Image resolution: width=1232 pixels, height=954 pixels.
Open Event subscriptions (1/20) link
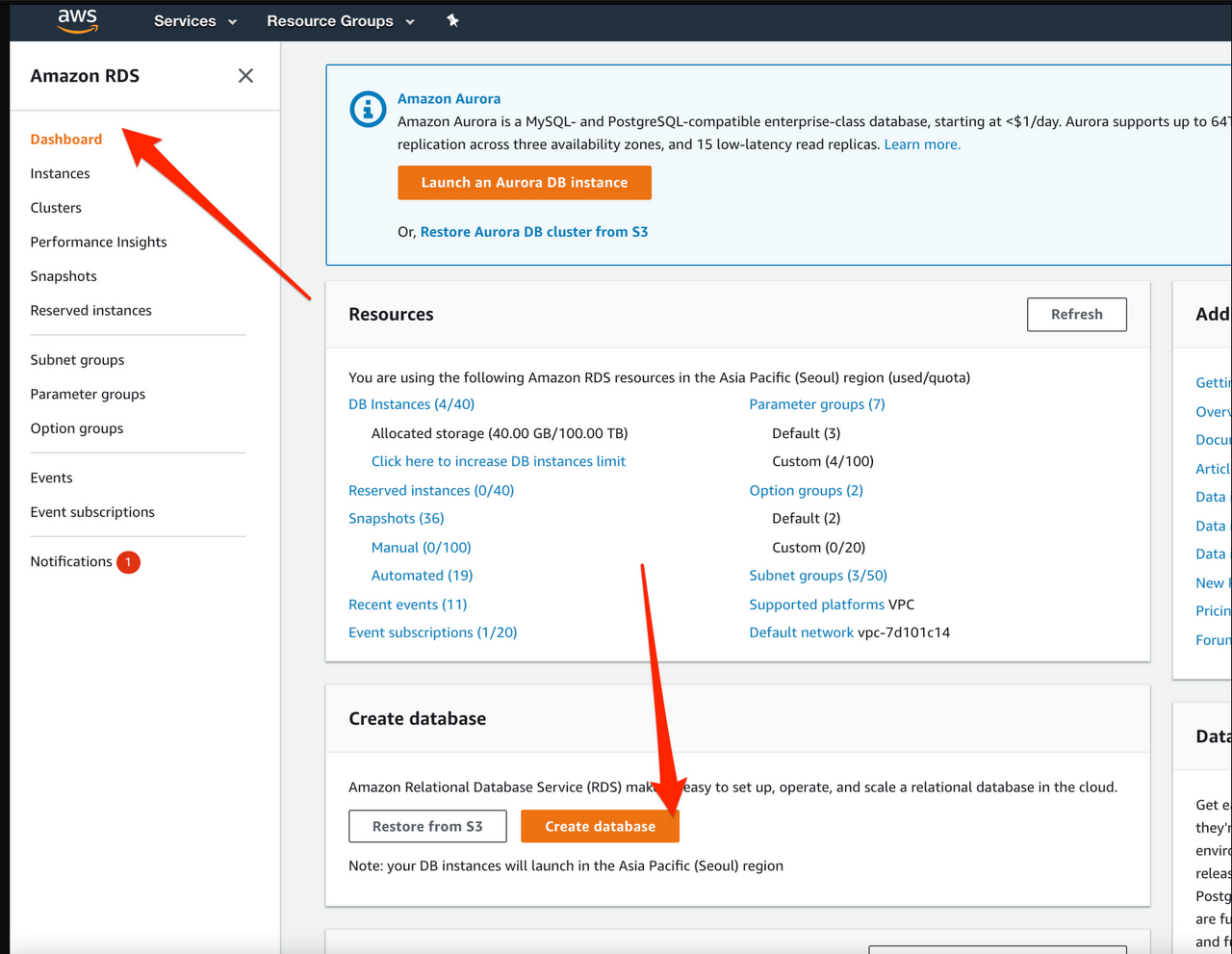point(433,632)
